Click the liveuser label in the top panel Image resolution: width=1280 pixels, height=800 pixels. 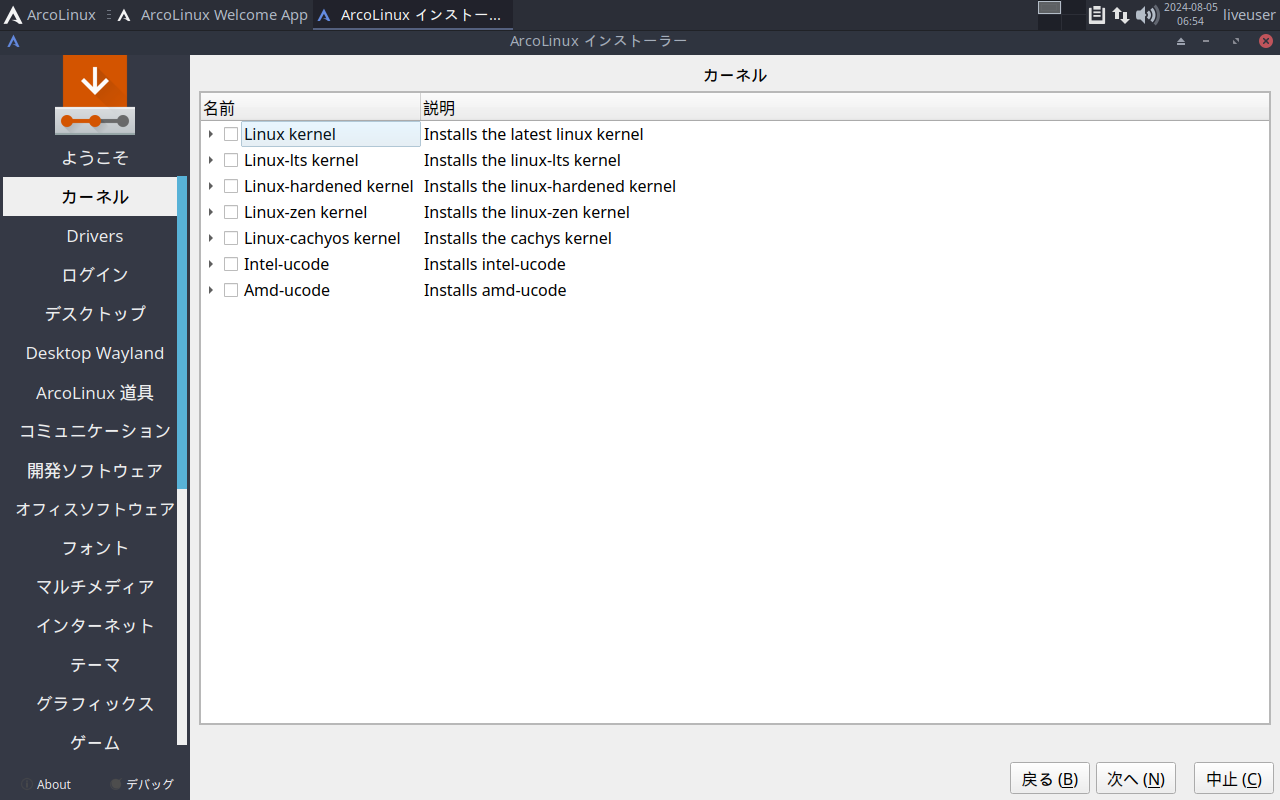click(x=1249, y=15)
